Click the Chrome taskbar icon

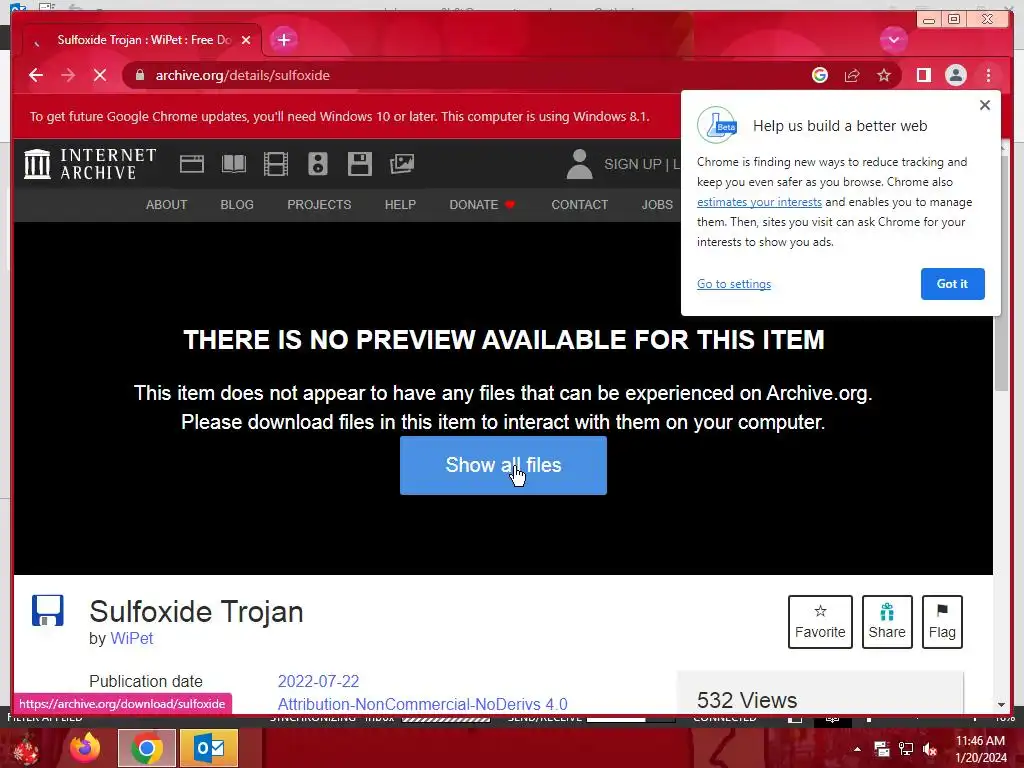pyautogui.click(x=147, y=748)
